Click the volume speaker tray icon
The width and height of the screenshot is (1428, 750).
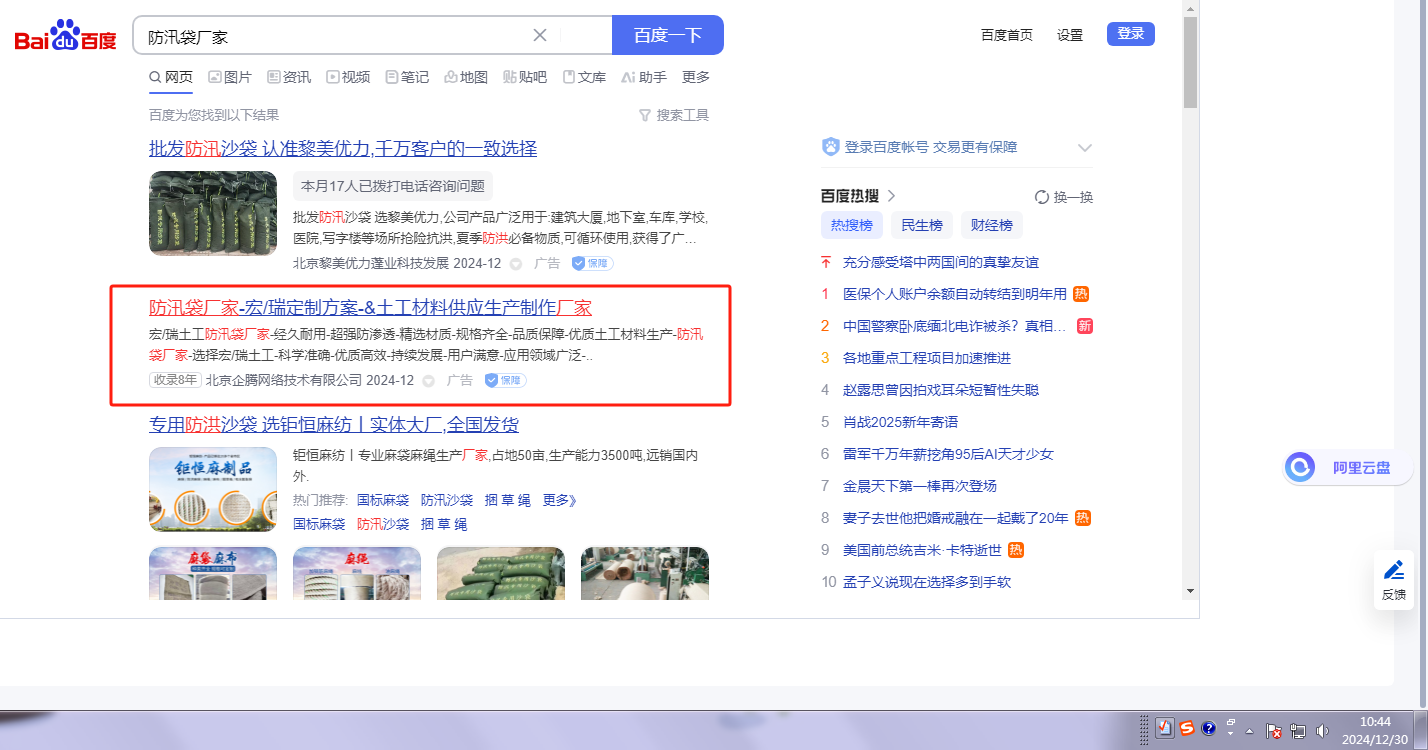1323,730
